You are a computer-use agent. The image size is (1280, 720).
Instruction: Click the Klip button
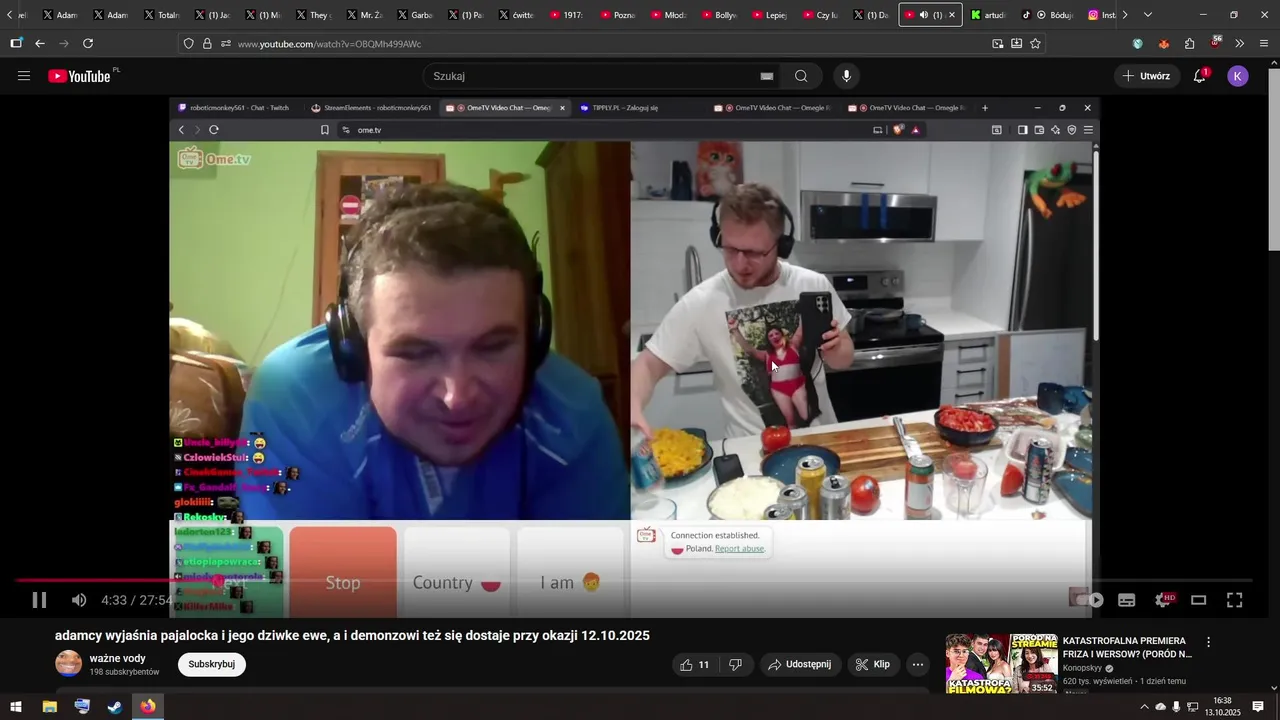[873, 664]
